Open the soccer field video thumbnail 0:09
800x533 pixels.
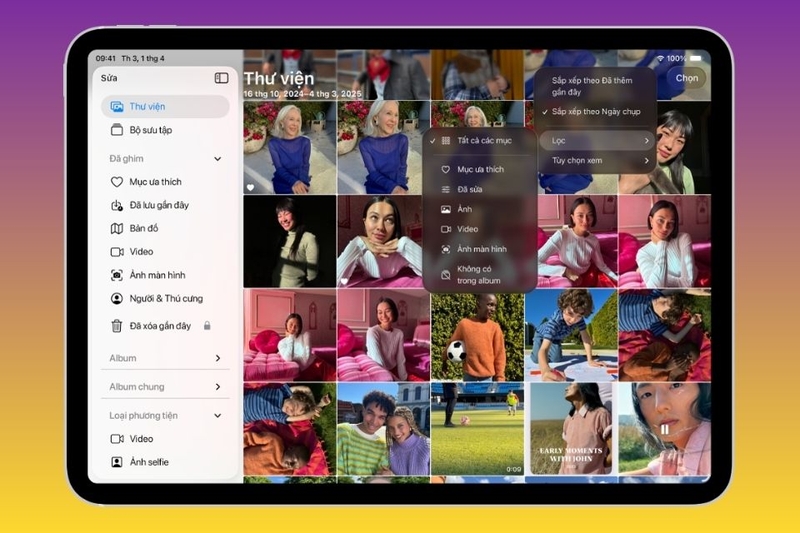[477, 429]
